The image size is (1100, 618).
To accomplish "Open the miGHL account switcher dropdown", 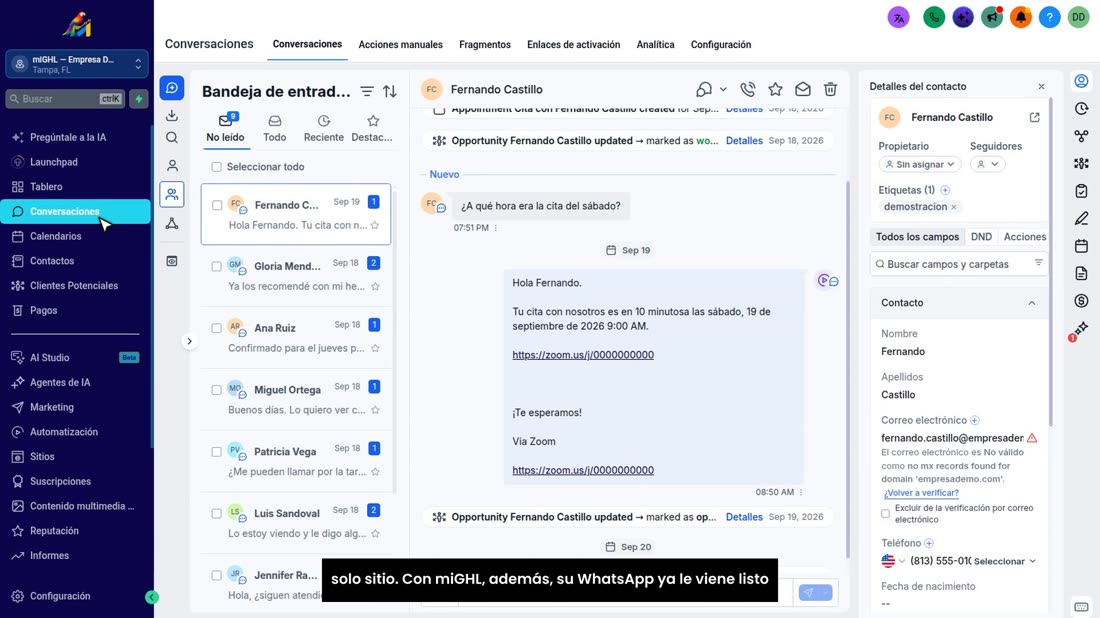I will (x=77, y=65).
